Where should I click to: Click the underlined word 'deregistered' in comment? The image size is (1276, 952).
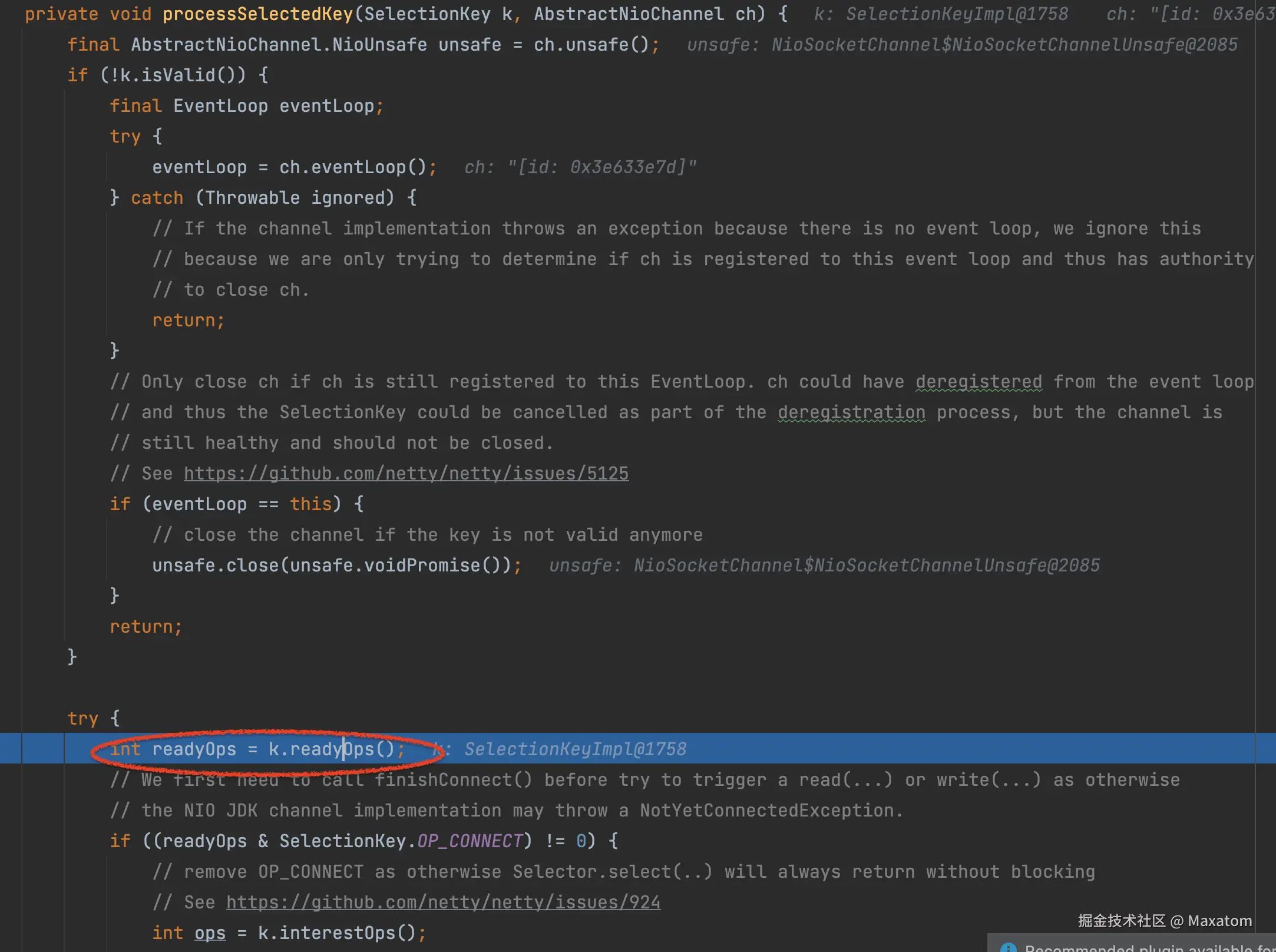(979, 382)
